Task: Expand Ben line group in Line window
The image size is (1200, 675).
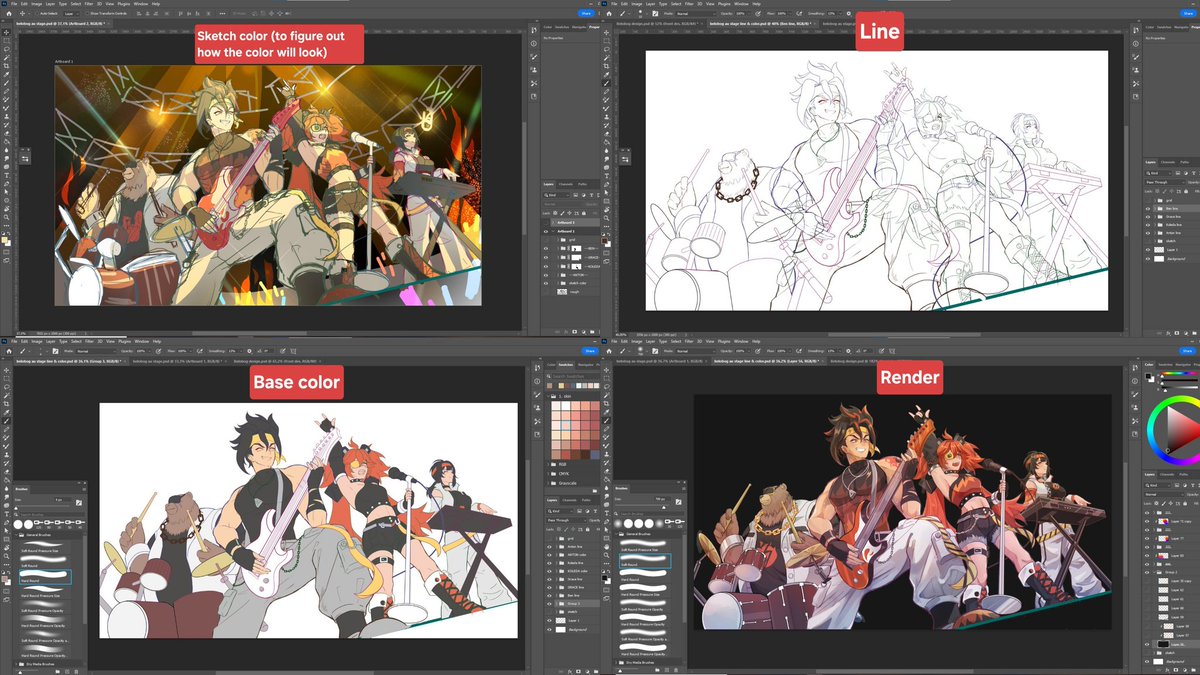Action: click(x=1155, y=208)
